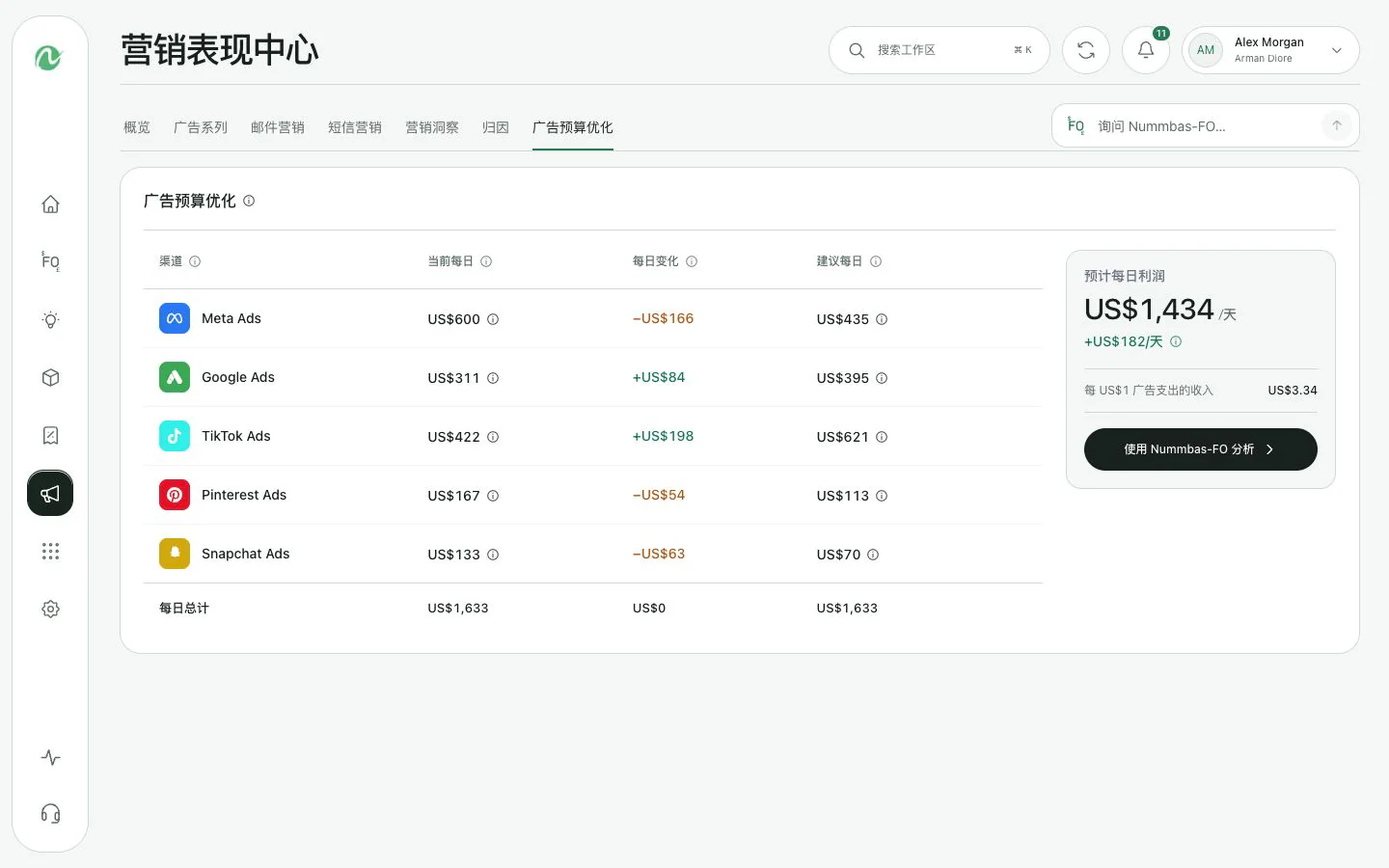Click the US$1,434 projected profit figure
This screenshot has width=1389, height=868.
click(x=1149, y=310)
